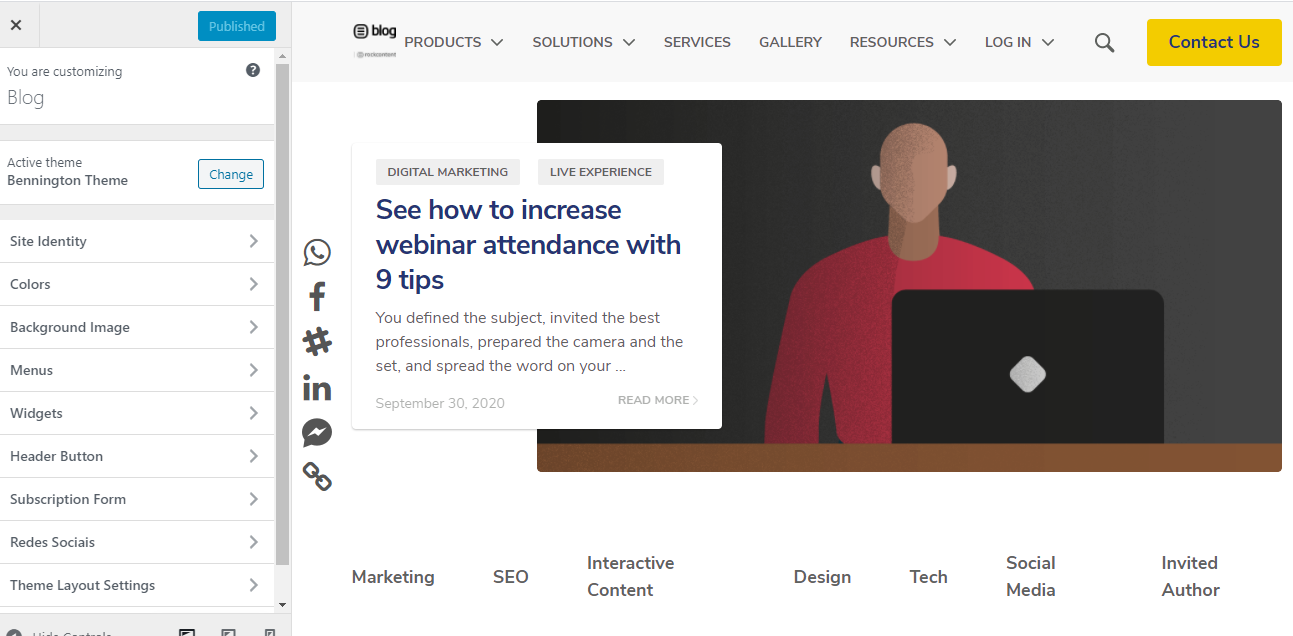
Task: Expand the Site Identity section
Action: click(x=137, y=241)
